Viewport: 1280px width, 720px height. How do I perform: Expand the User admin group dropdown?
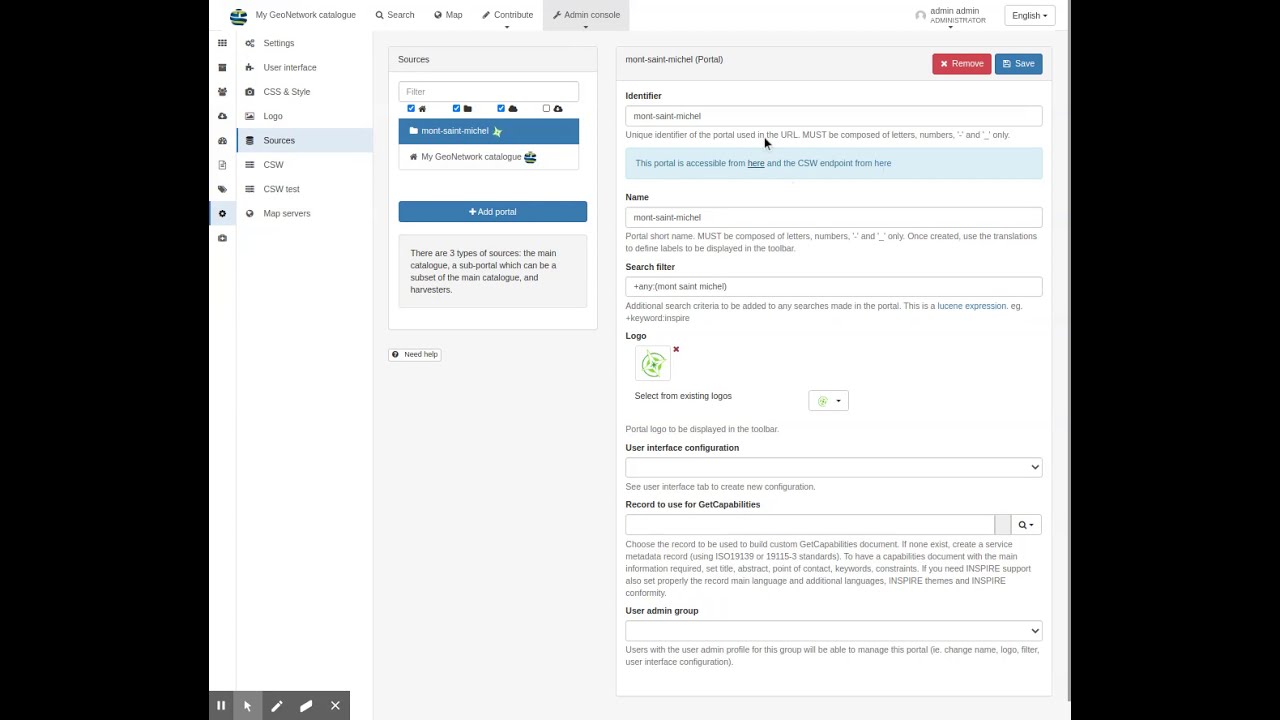click(x=834, y=630)
